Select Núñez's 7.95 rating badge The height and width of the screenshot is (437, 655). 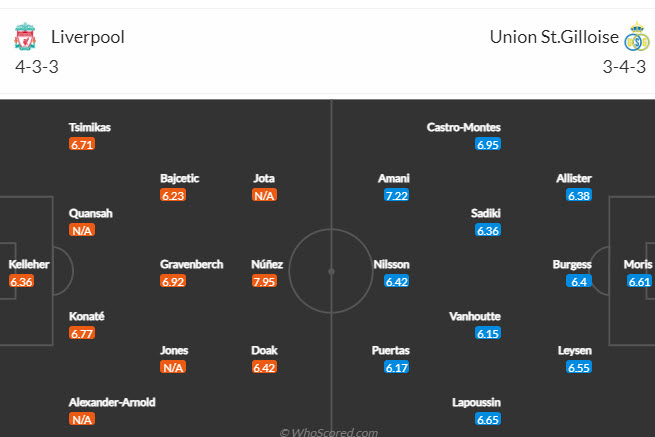click(265, 281)
